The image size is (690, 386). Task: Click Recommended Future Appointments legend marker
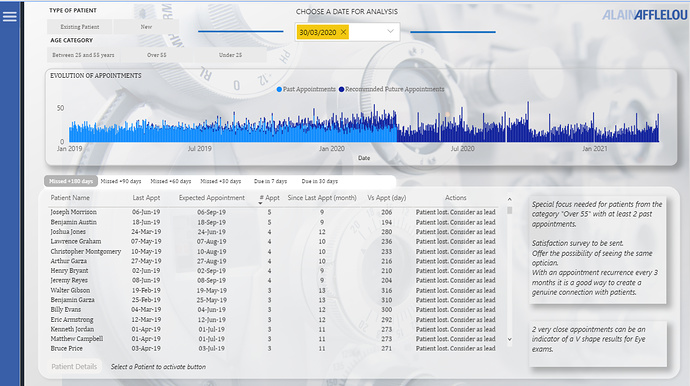pos(341,89)
